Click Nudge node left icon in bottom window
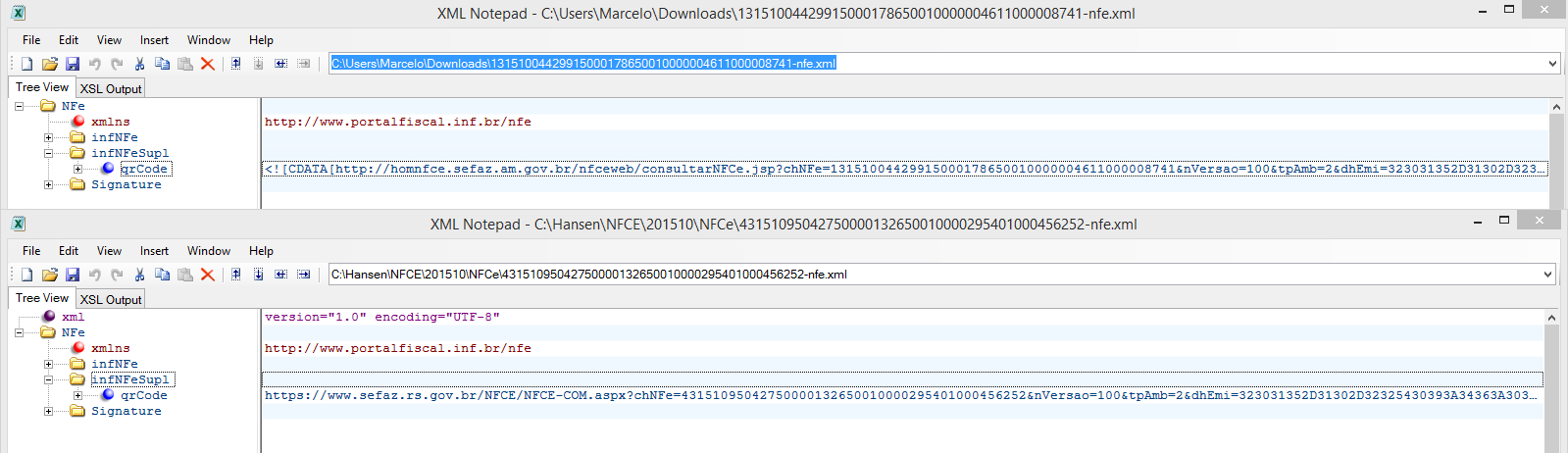This screenshot has width=1568, height=453. pyautogui.click(x=281, y=275)
